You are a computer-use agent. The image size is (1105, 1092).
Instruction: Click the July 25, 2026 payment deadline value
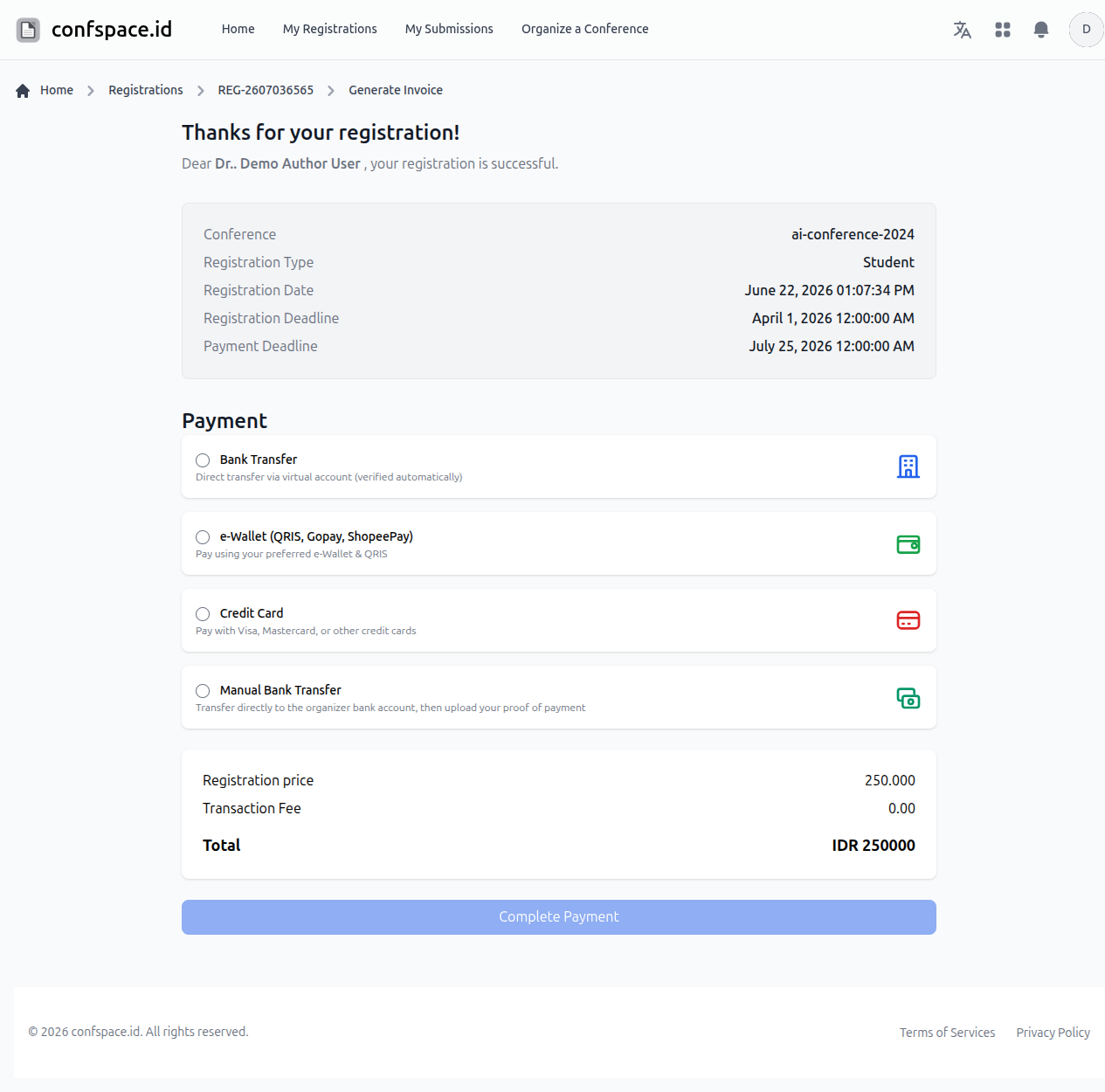coord(832,346)
